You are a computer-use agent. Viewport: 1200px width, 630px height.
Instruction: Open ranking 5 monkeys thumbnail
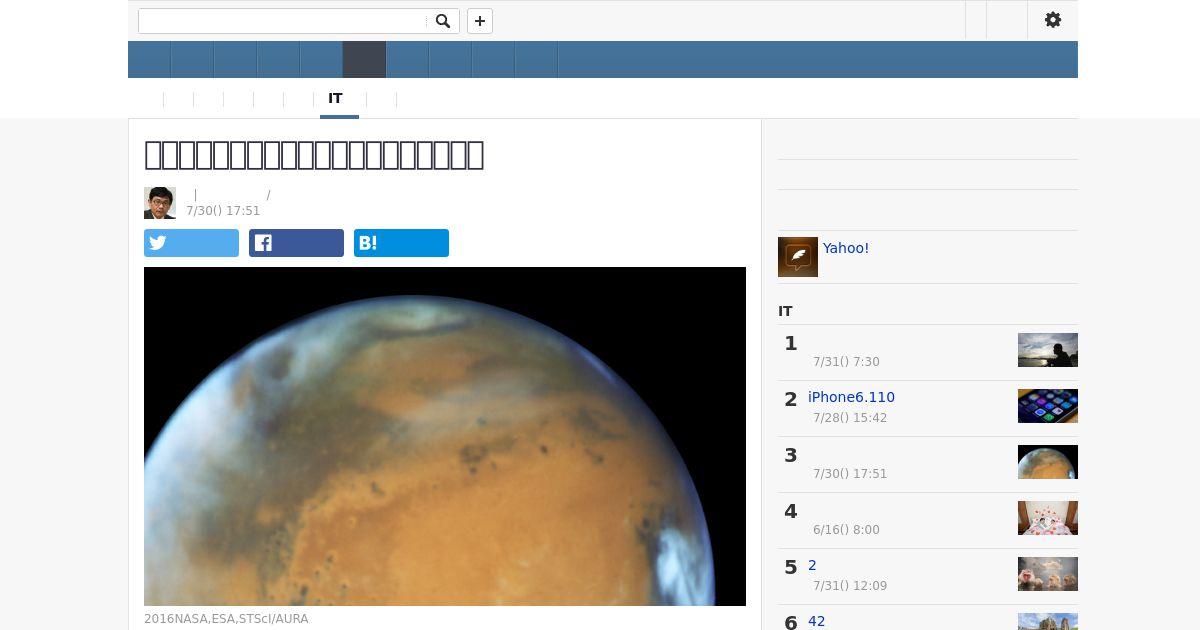click(1048, 574)
